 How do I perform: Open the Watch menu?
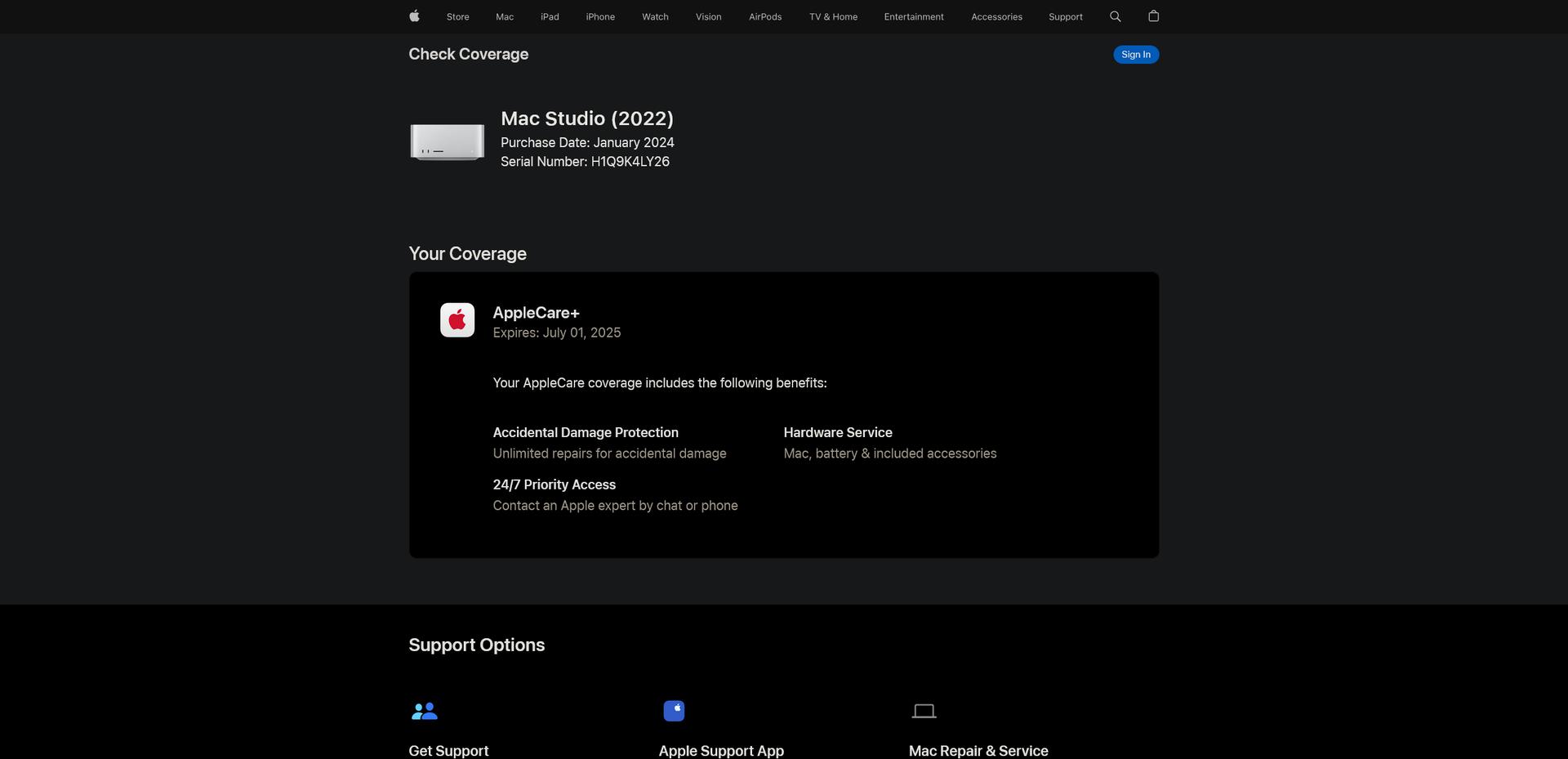(655, 17)
